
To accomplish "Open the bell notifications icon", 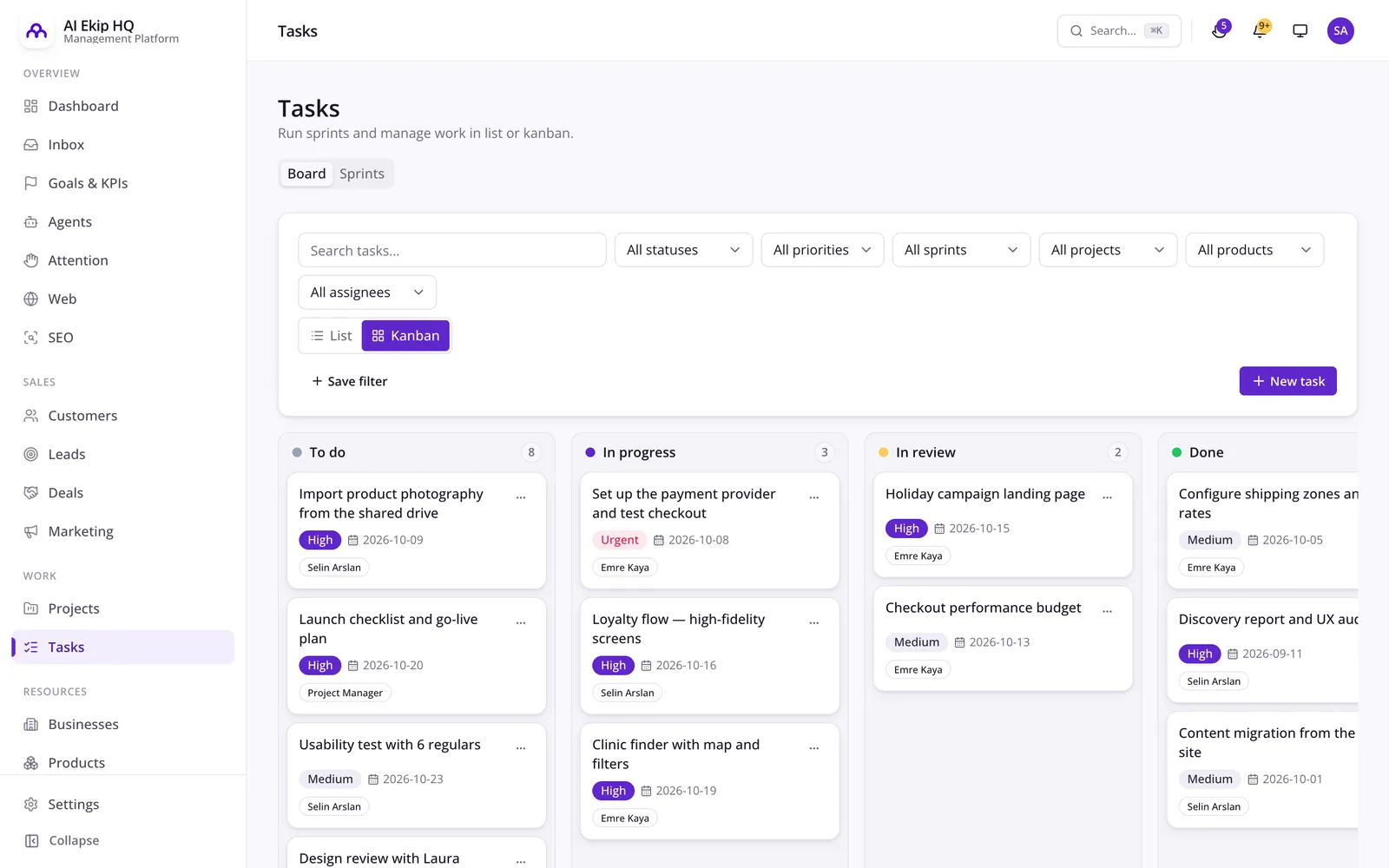I will tap(1260, 30).
